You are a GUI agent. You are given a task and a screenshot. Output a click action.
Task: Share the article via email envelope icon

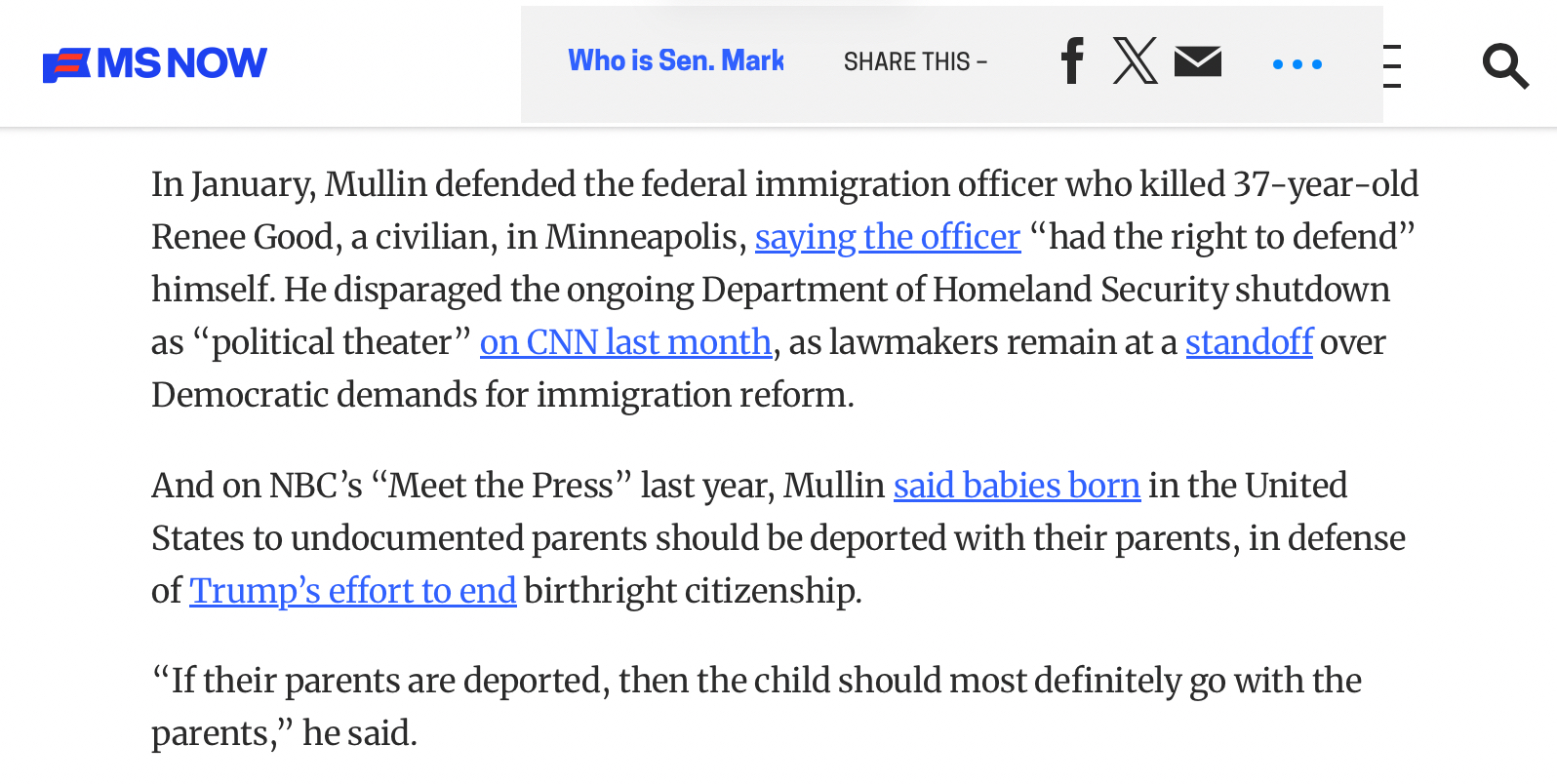click(1198, 61)
